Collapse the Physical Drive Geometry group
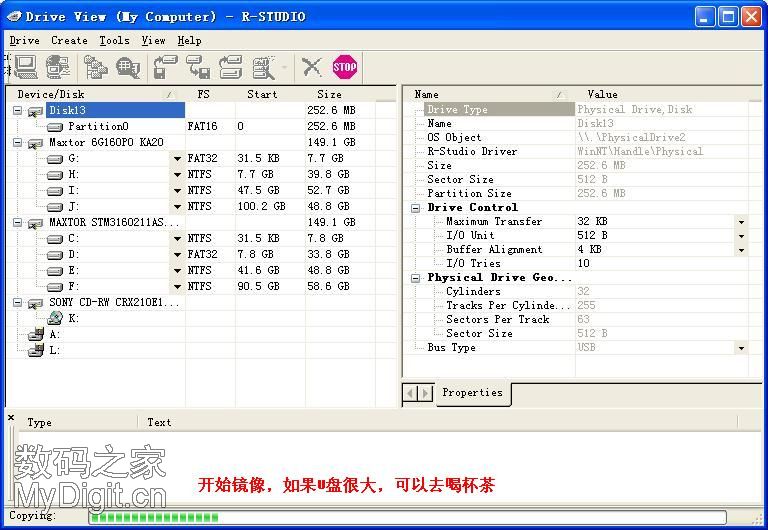The image size is (768, 530). (415, 278)
